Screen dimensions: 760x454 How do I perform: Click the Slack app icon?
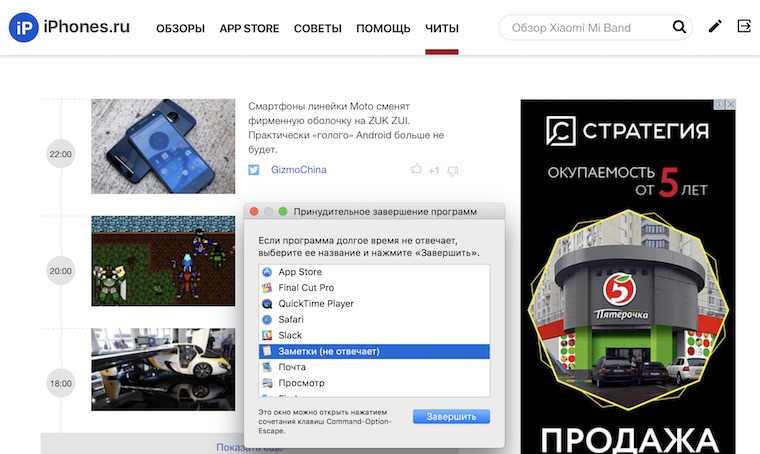pos(267,335)
